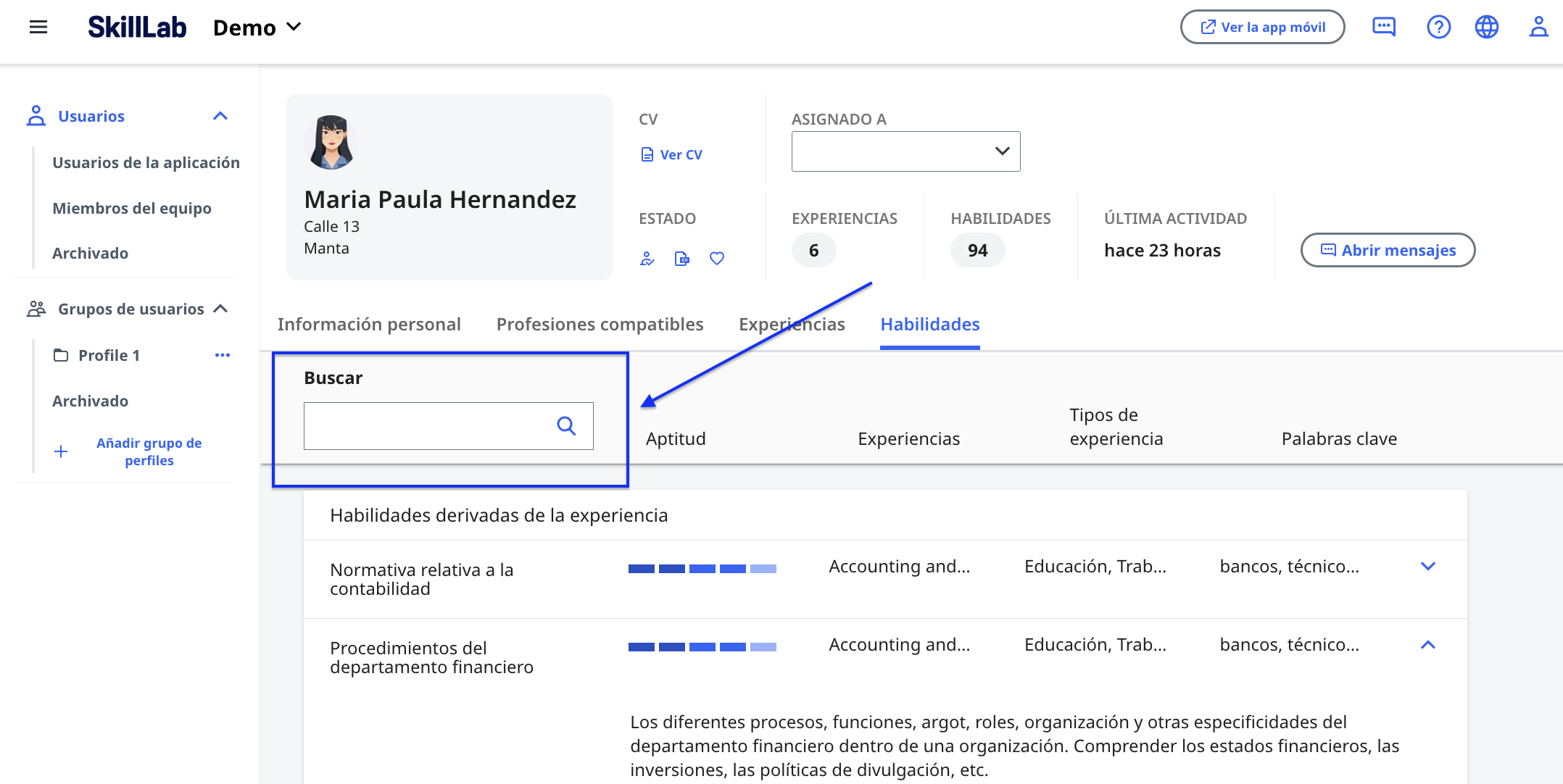Click the chat/messages icon in header
Image resolution: width=1563 pixels, height=784 pixels.
coord(1385,28)
